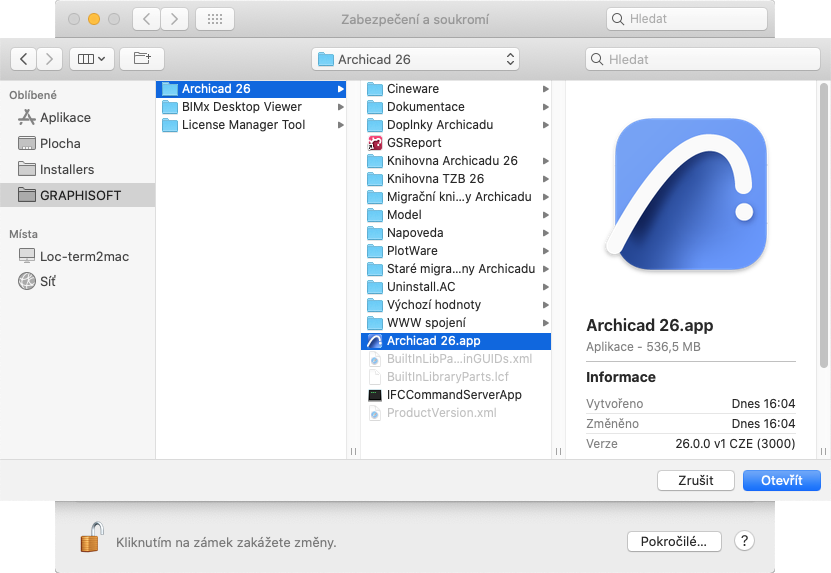831x573 pixels.
Task: Select GSReport application
Action: (x=456, y=143)
